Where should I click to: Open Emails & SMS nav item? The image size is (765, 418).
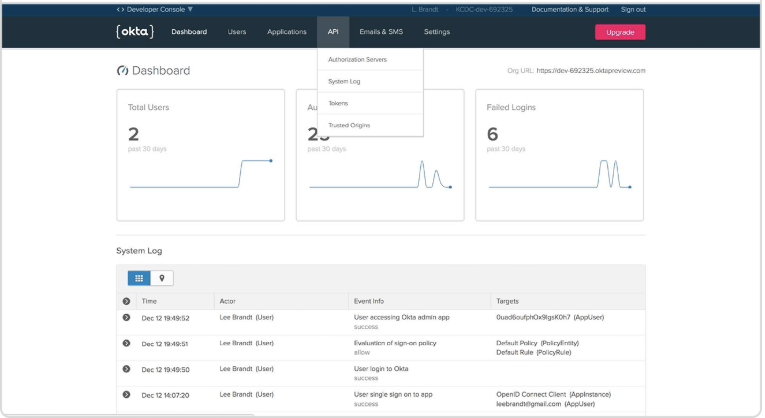381,32
